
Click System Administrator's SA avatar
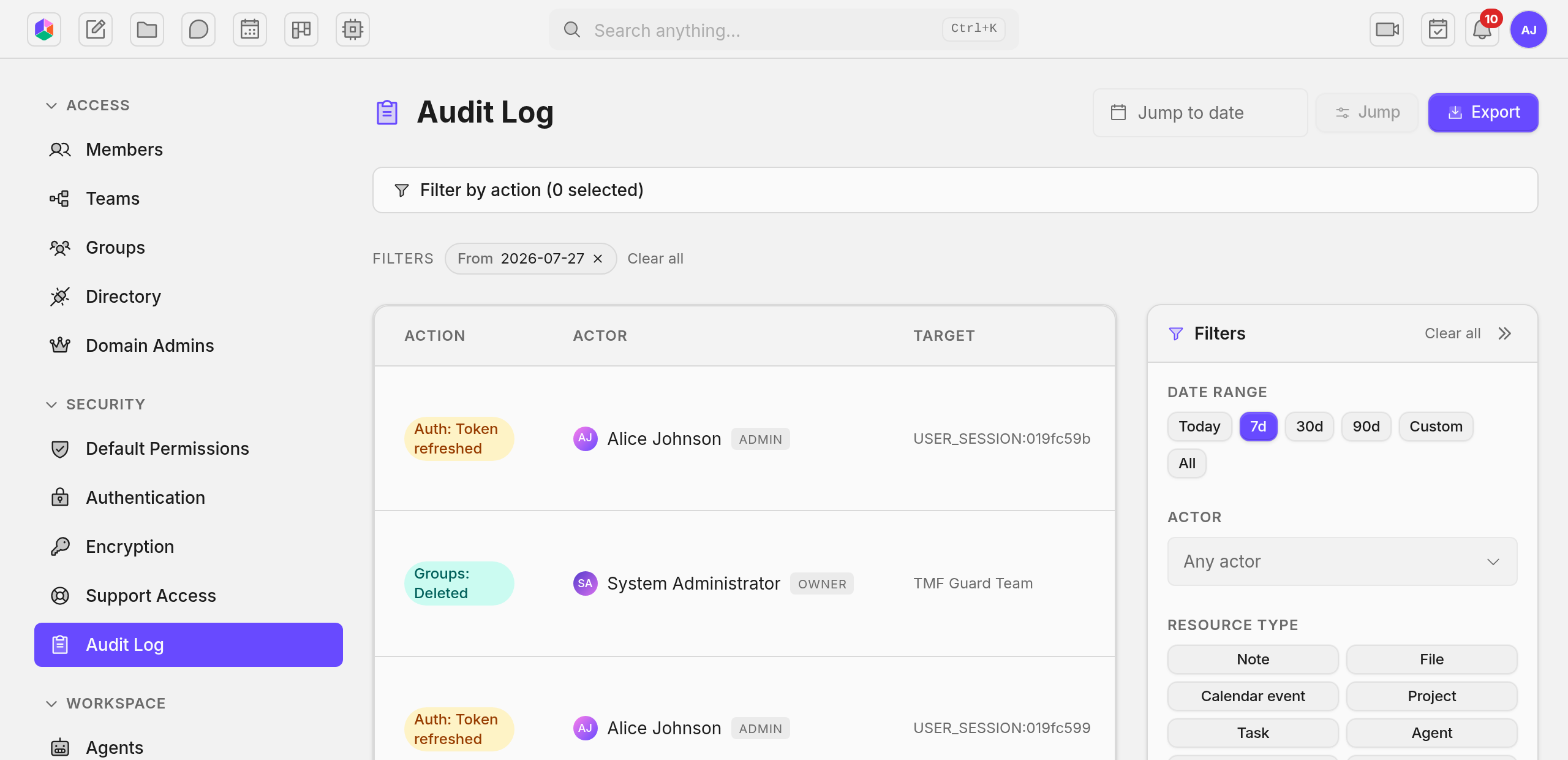pos(586,583)
